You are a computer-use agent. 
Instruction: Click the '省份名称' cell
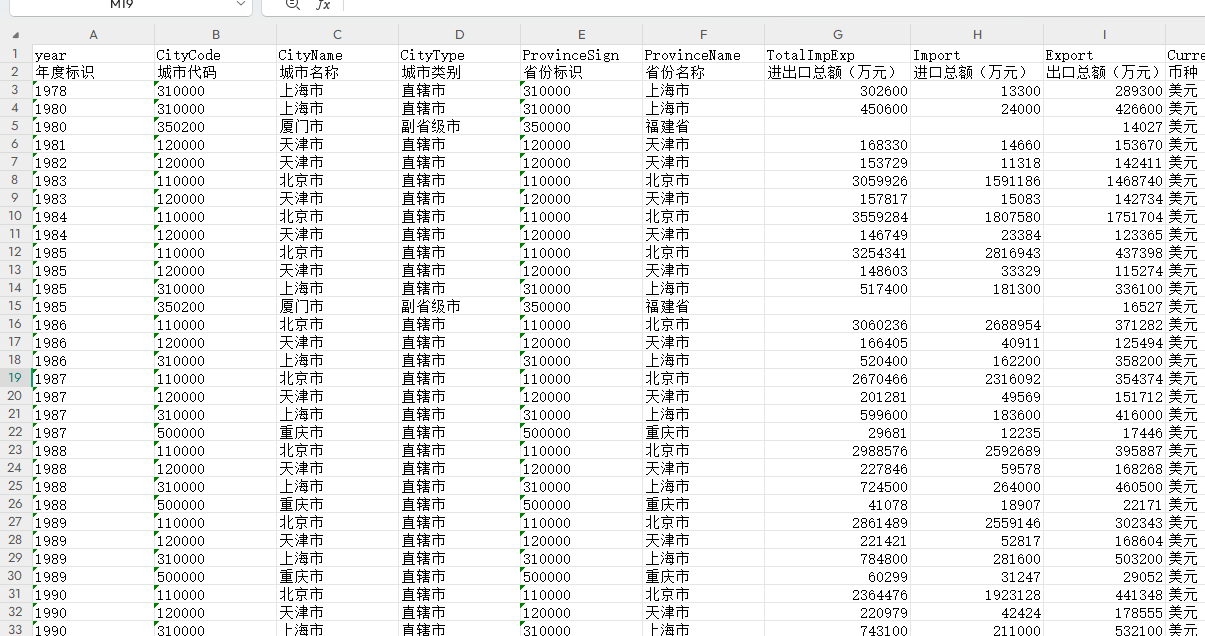pos(703,73)
